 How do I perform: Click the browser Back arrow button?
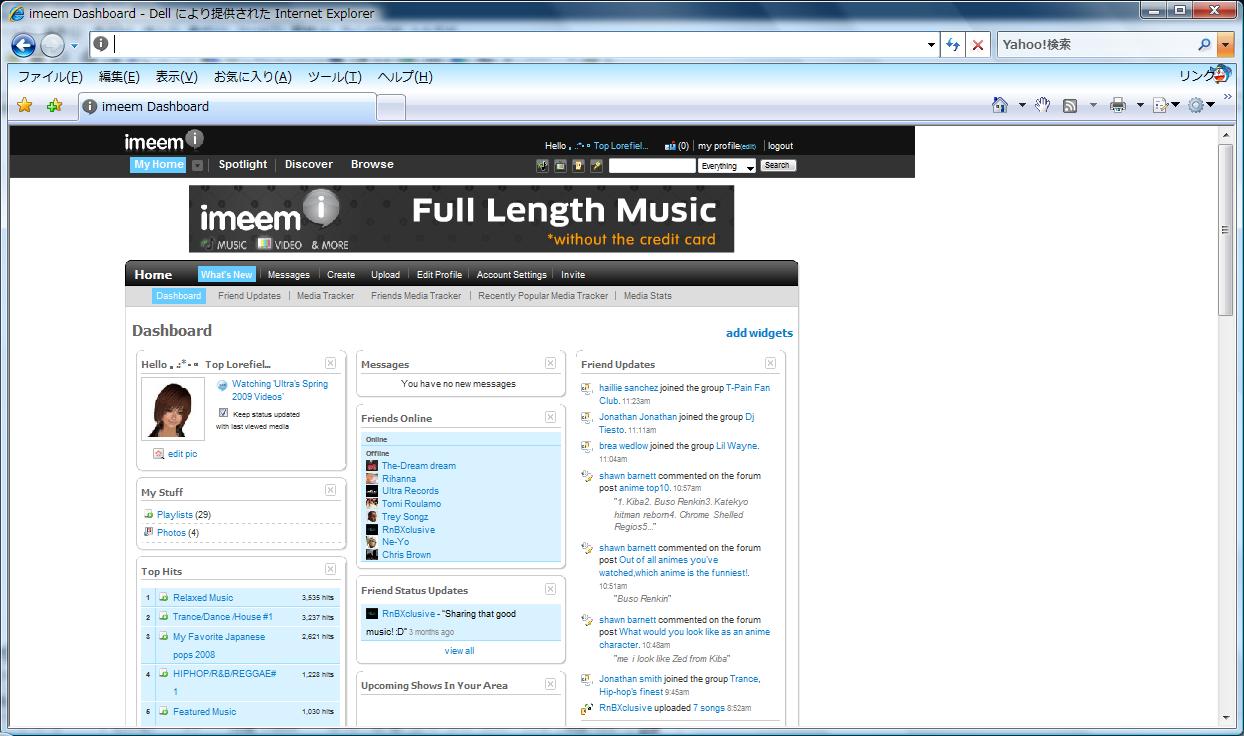pos(24,45)
